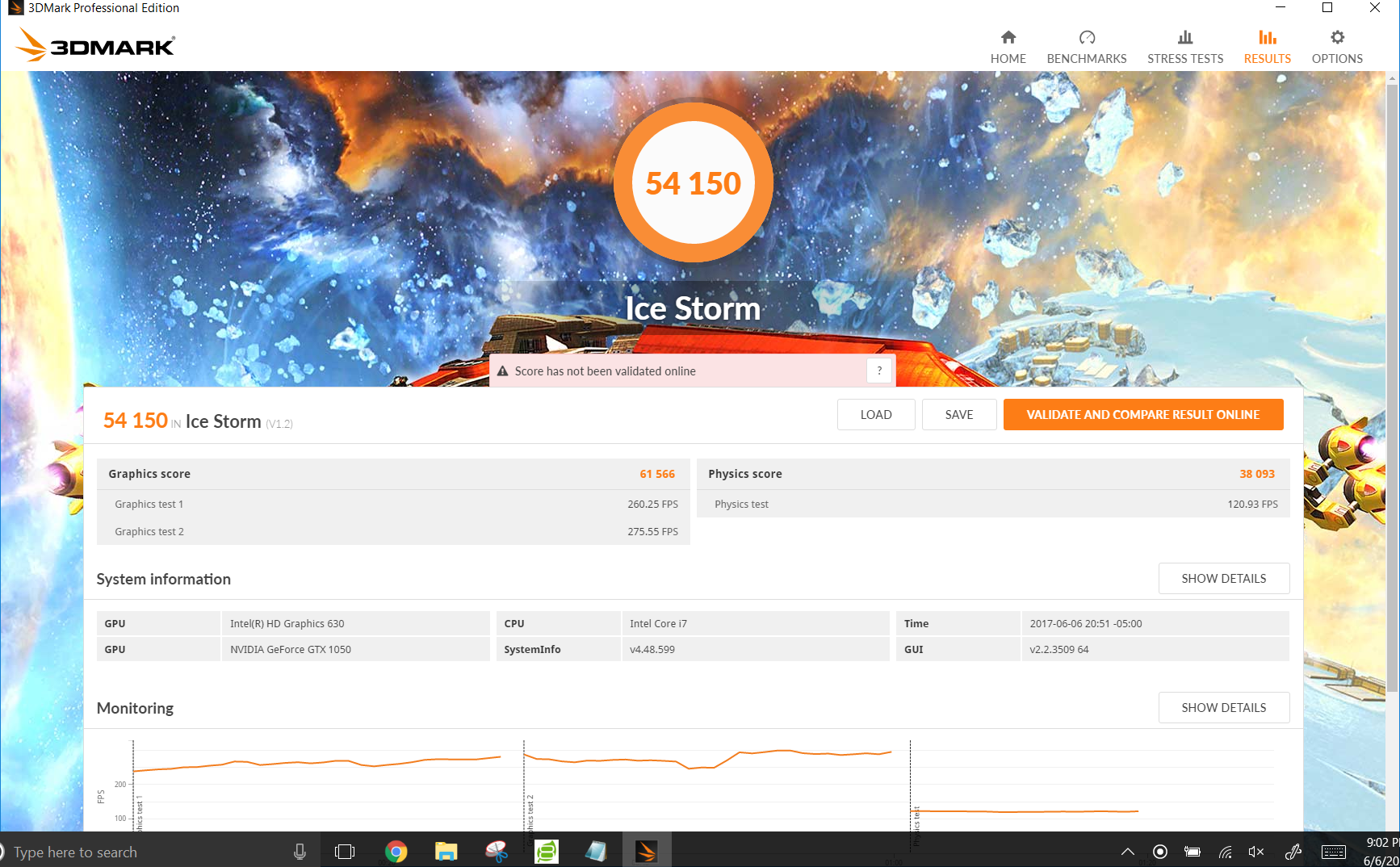The width and height of the screenshot is (1400, 867).
Task: Click Validate and Compare Result Online
Action: pyautogui.click(x=1143, y=414)
